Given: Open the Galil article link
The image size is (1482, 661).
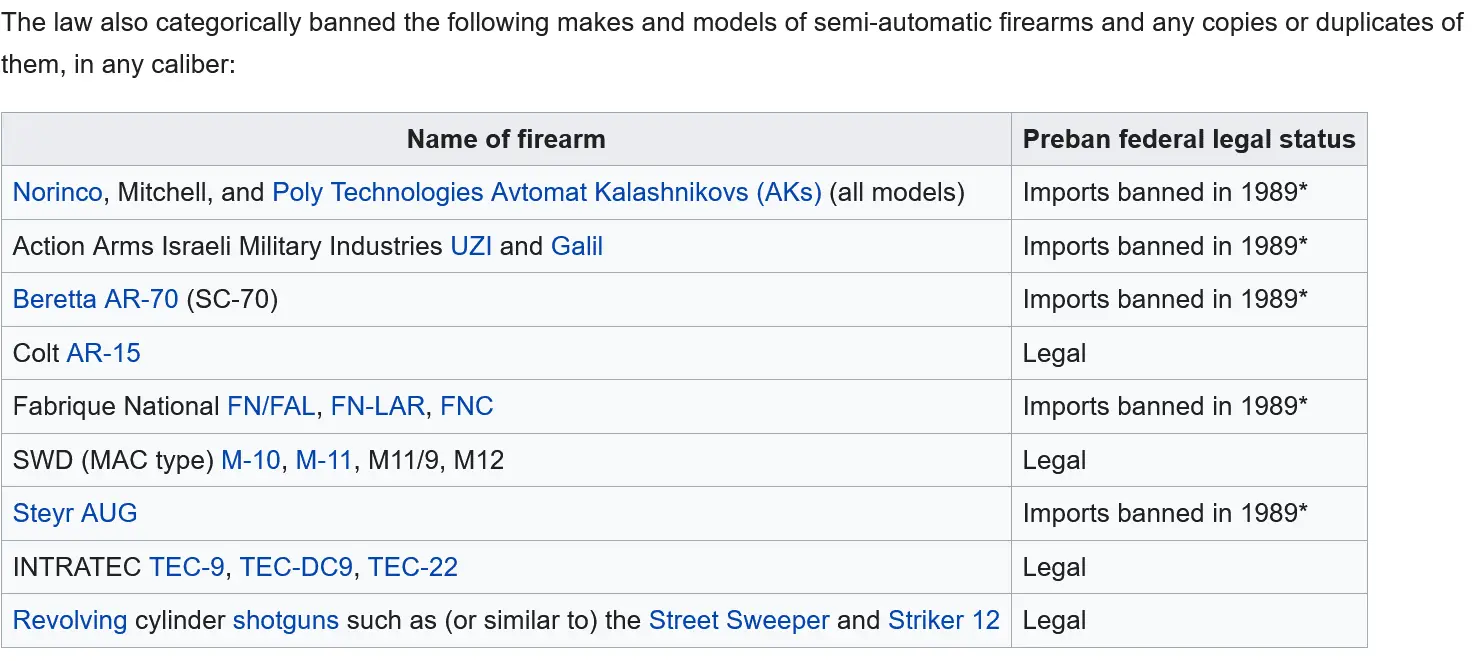Looking at the screenshot, I should pos(577,246).
